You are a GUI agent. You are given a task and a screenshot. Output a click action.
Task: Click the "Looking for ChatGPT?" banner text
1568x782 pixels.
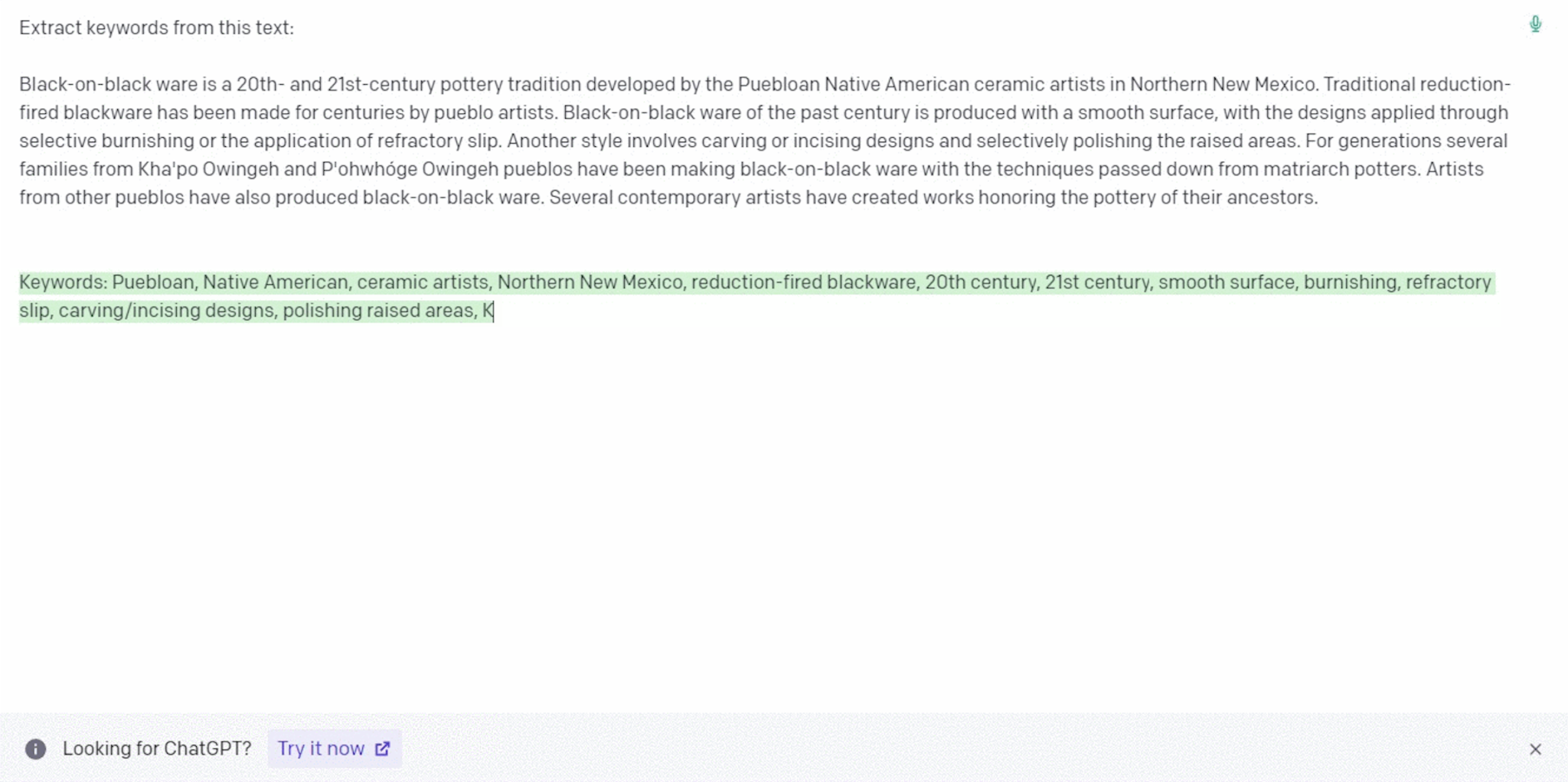157,749
